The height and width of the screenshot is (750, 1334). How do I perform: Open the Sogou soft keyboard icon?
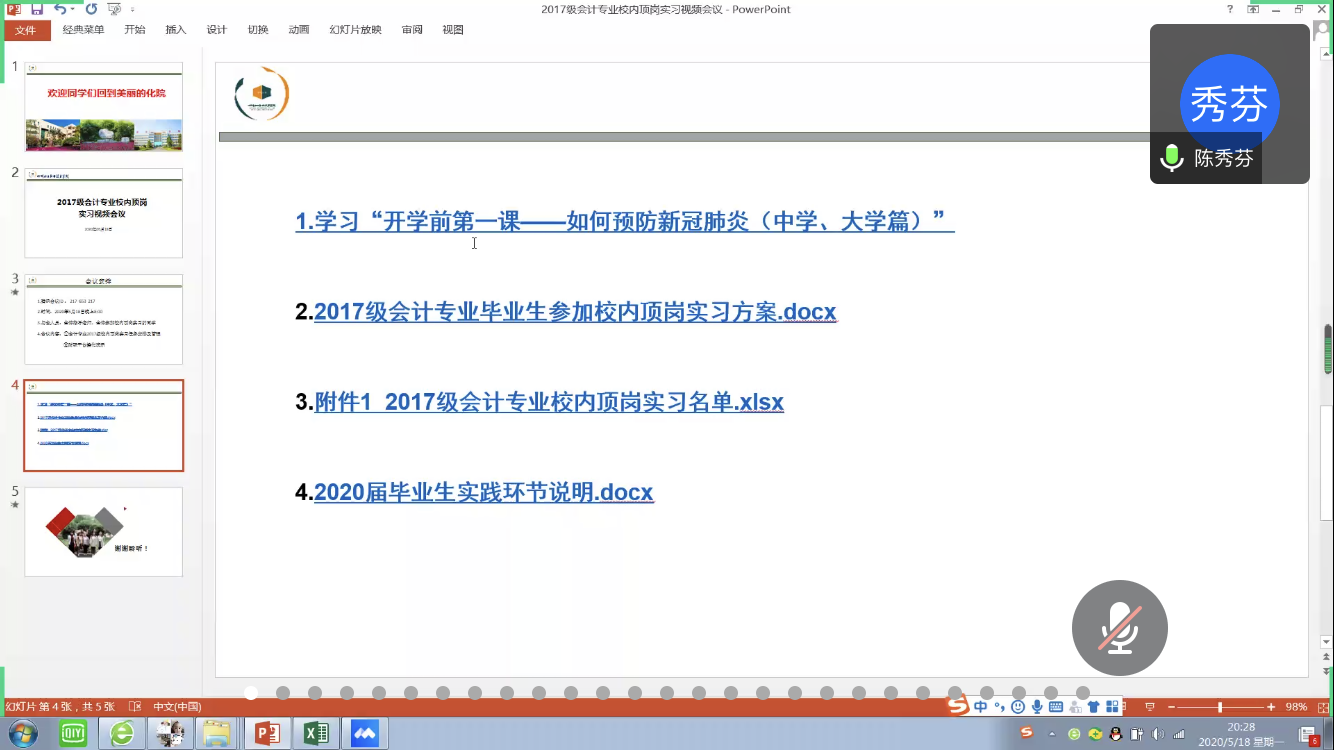pyautogui.click(x=1055, y=707)
